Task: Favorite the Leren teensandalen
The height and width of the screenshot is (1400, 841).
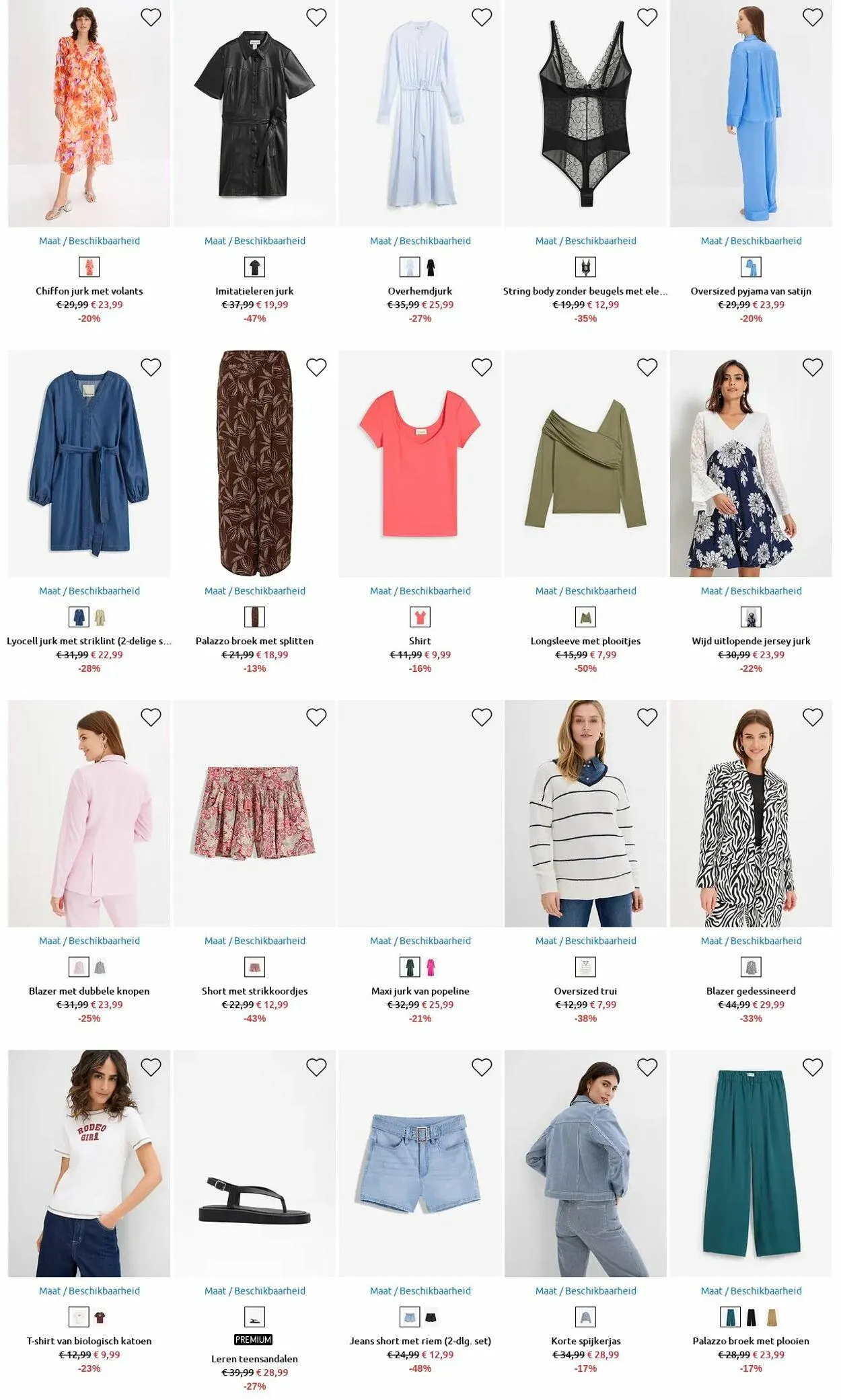Action: (x=316, y=1067)
